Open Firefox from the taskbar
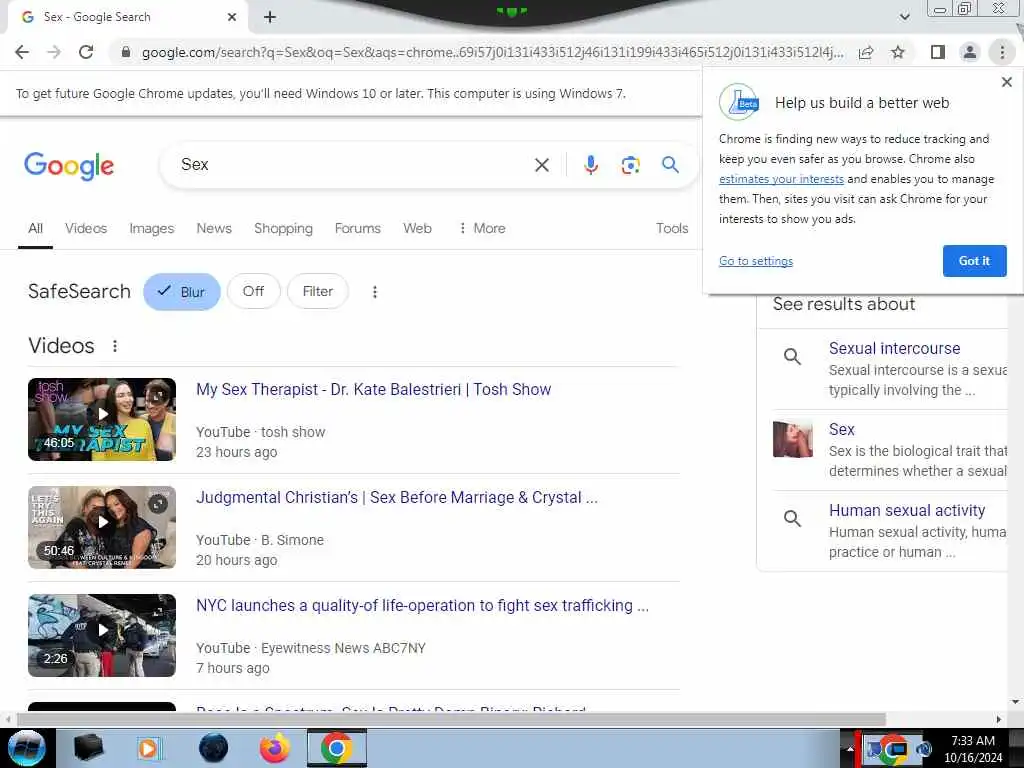 [x=274, y=748]
